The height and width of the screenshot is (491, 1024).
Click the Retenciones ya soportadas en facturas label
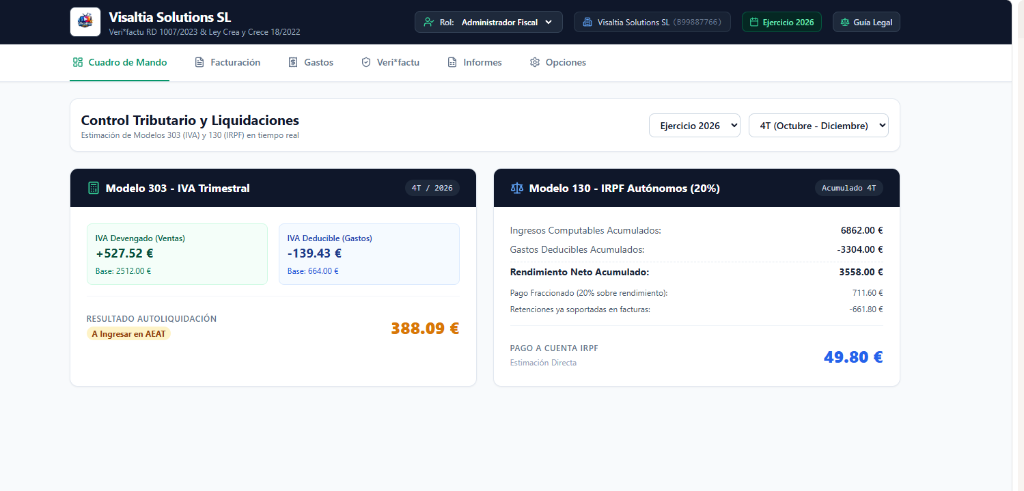580,309
